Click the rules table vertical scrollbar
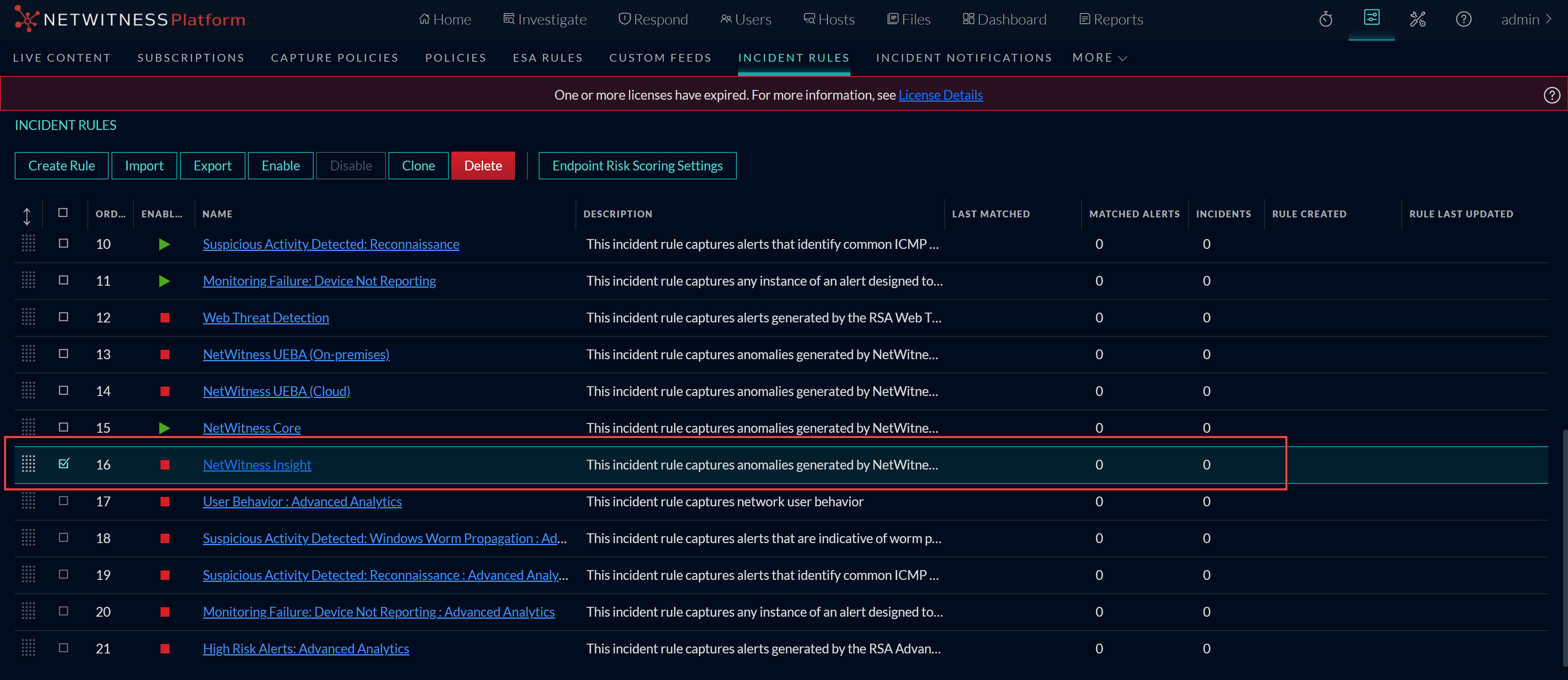This screenshot has height=680, width=1568. tap(1564, 548)
